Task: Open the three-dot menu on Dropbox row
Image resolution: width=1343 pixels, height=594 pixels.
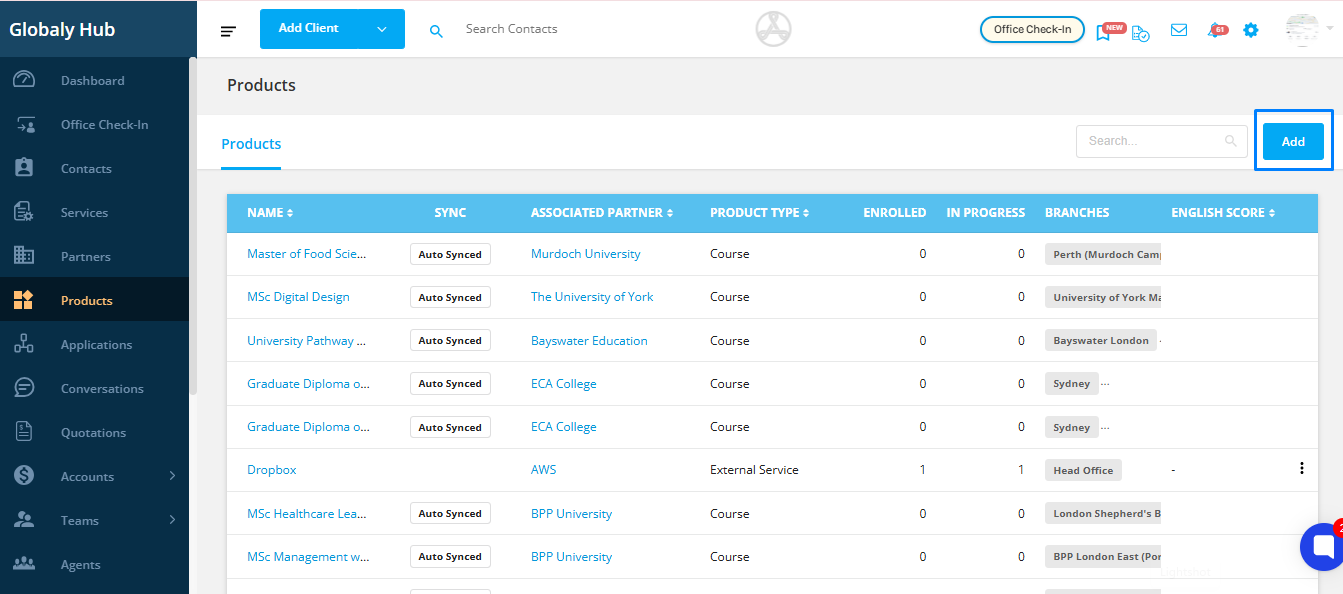Action: click(1301, 468)
